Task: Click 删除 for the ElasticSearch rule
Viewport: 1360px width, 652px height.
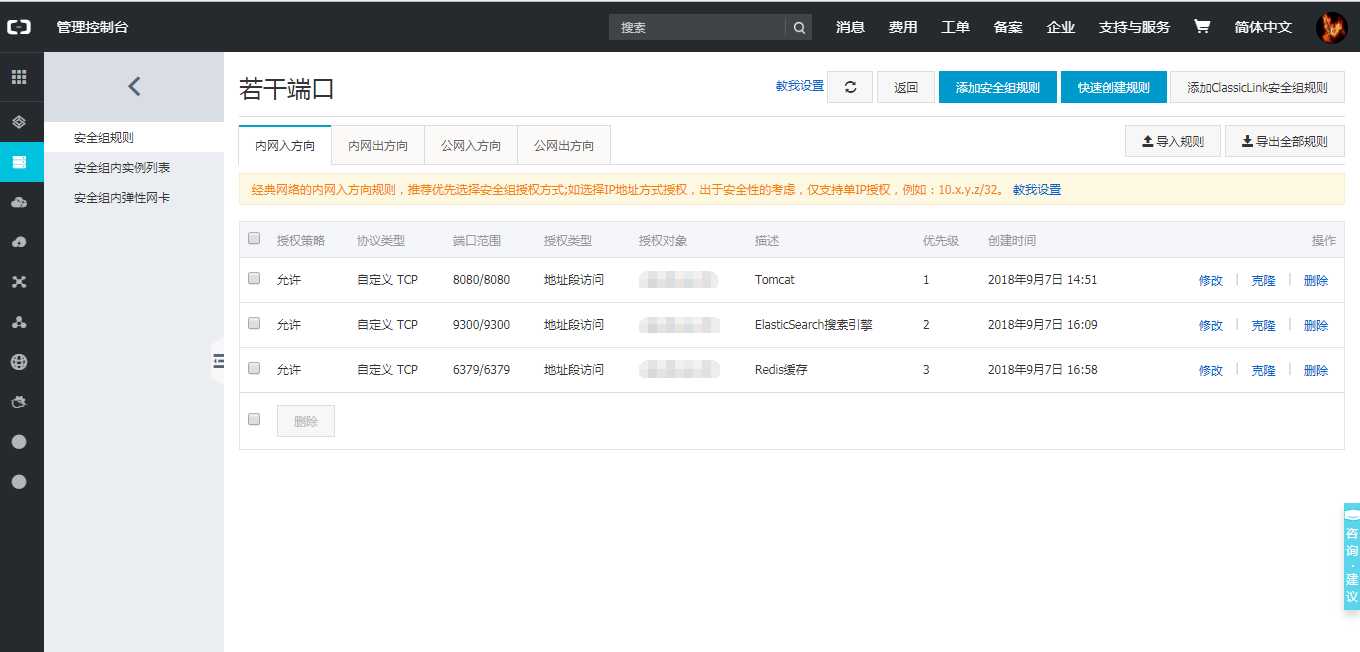Action: [1316, 325]
